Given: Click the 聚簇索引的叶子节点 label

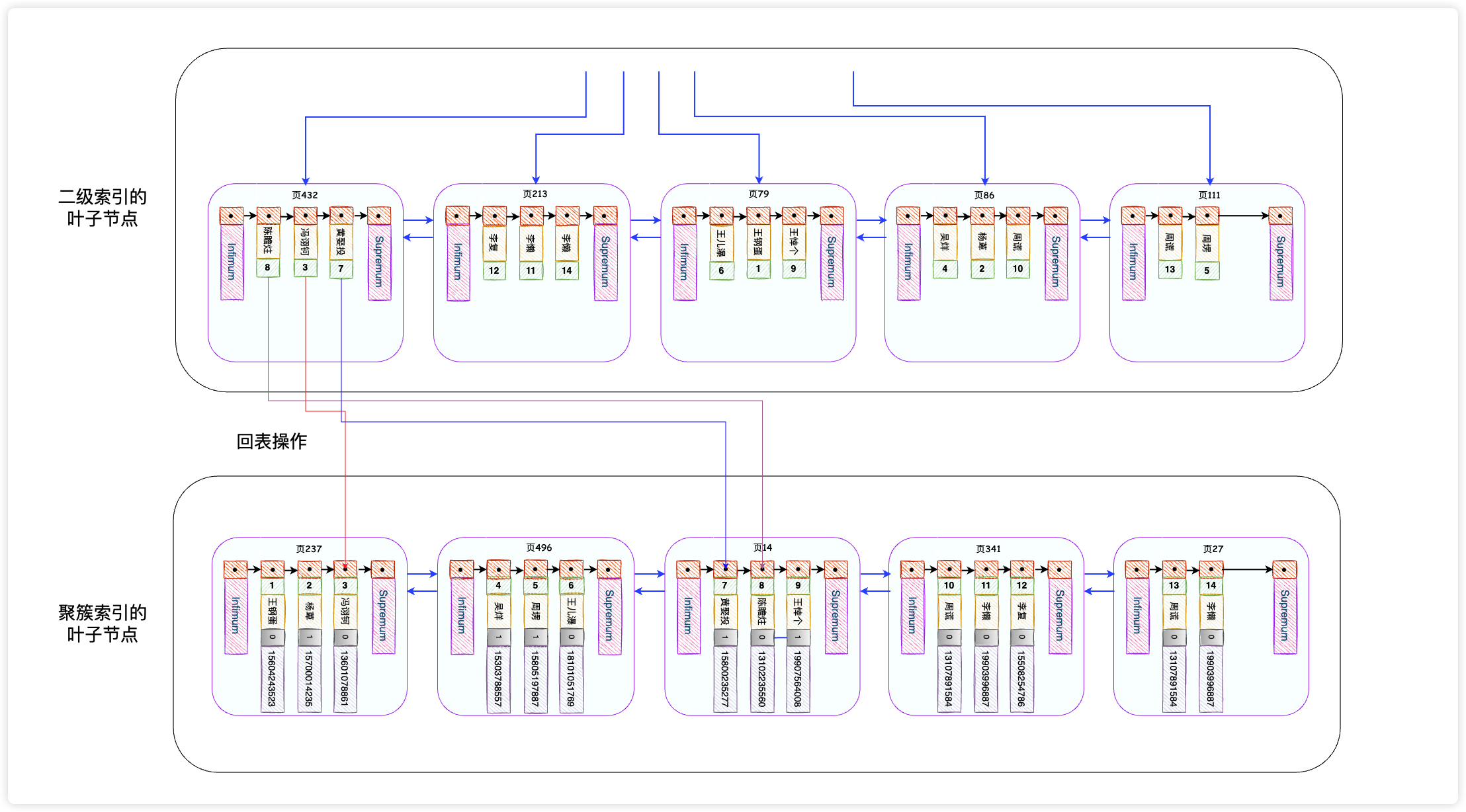Looking at the screenshot, I should coord(103,624).
